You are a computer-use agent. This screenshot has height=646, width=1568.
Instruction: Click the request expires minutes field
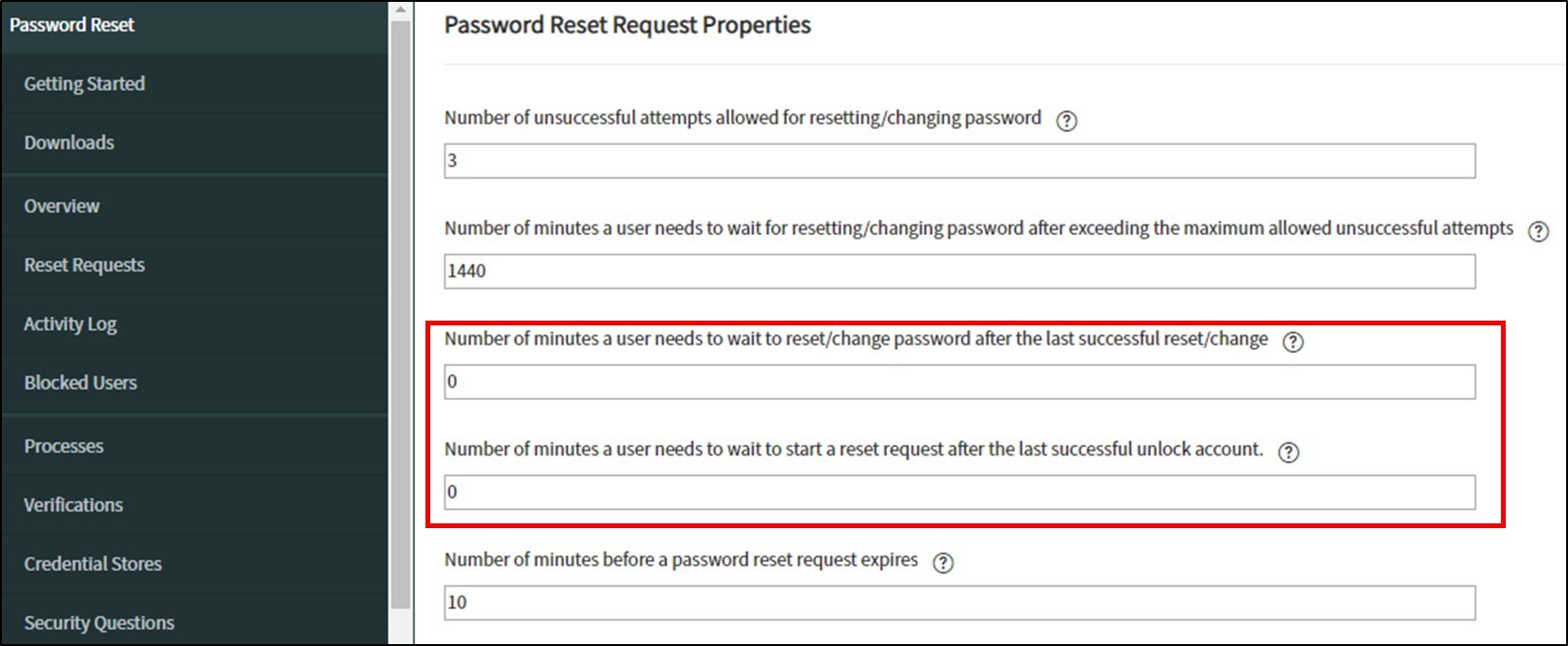[959, 603]
